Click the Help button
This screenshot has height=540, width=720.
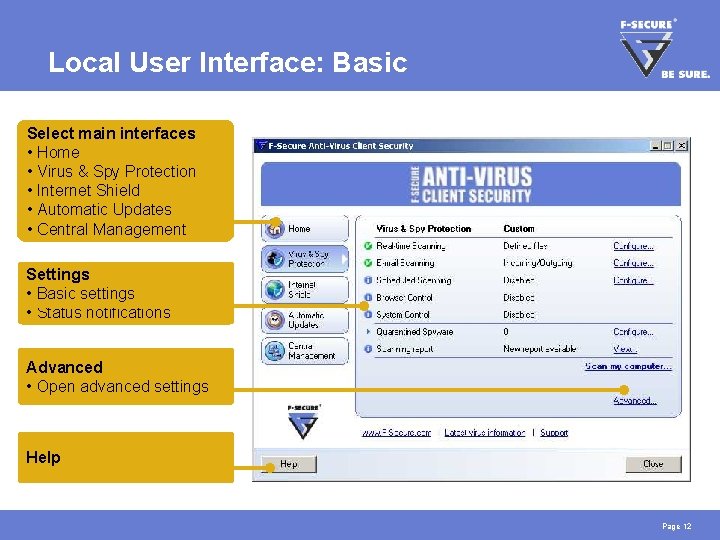click(x=289, y=464)
